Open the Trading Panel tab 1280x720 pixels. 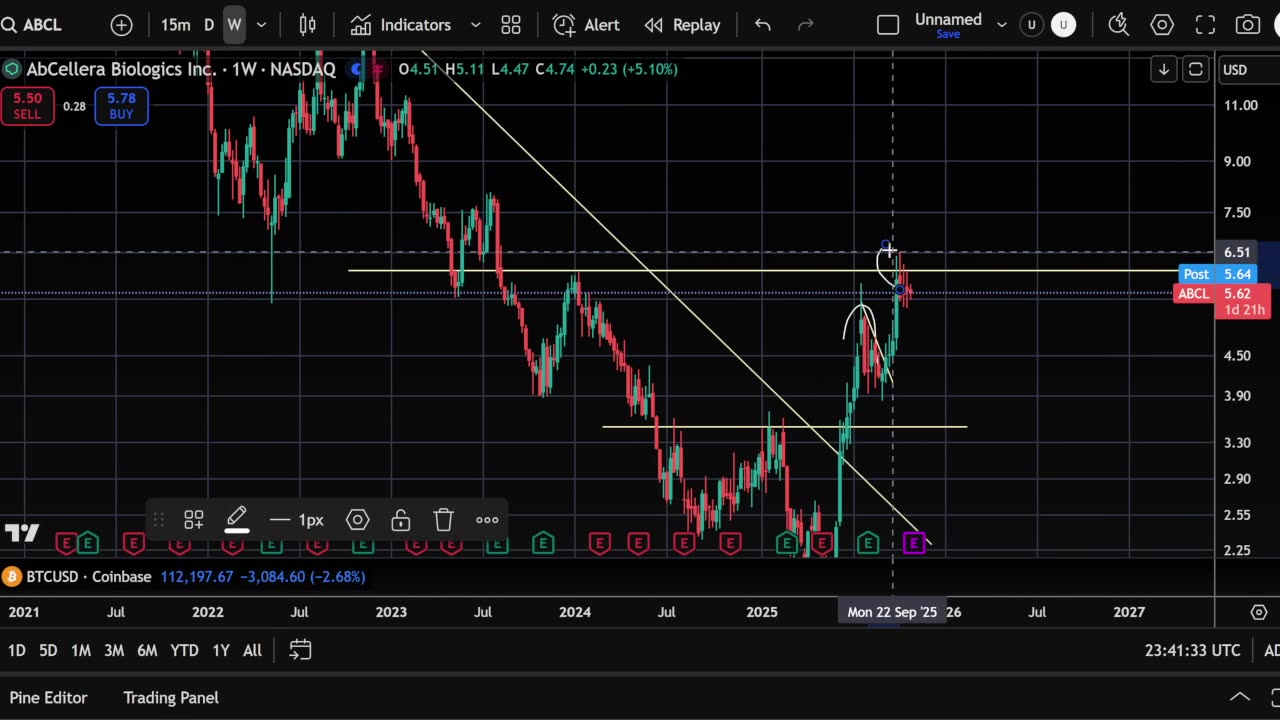tap(171, 697)
